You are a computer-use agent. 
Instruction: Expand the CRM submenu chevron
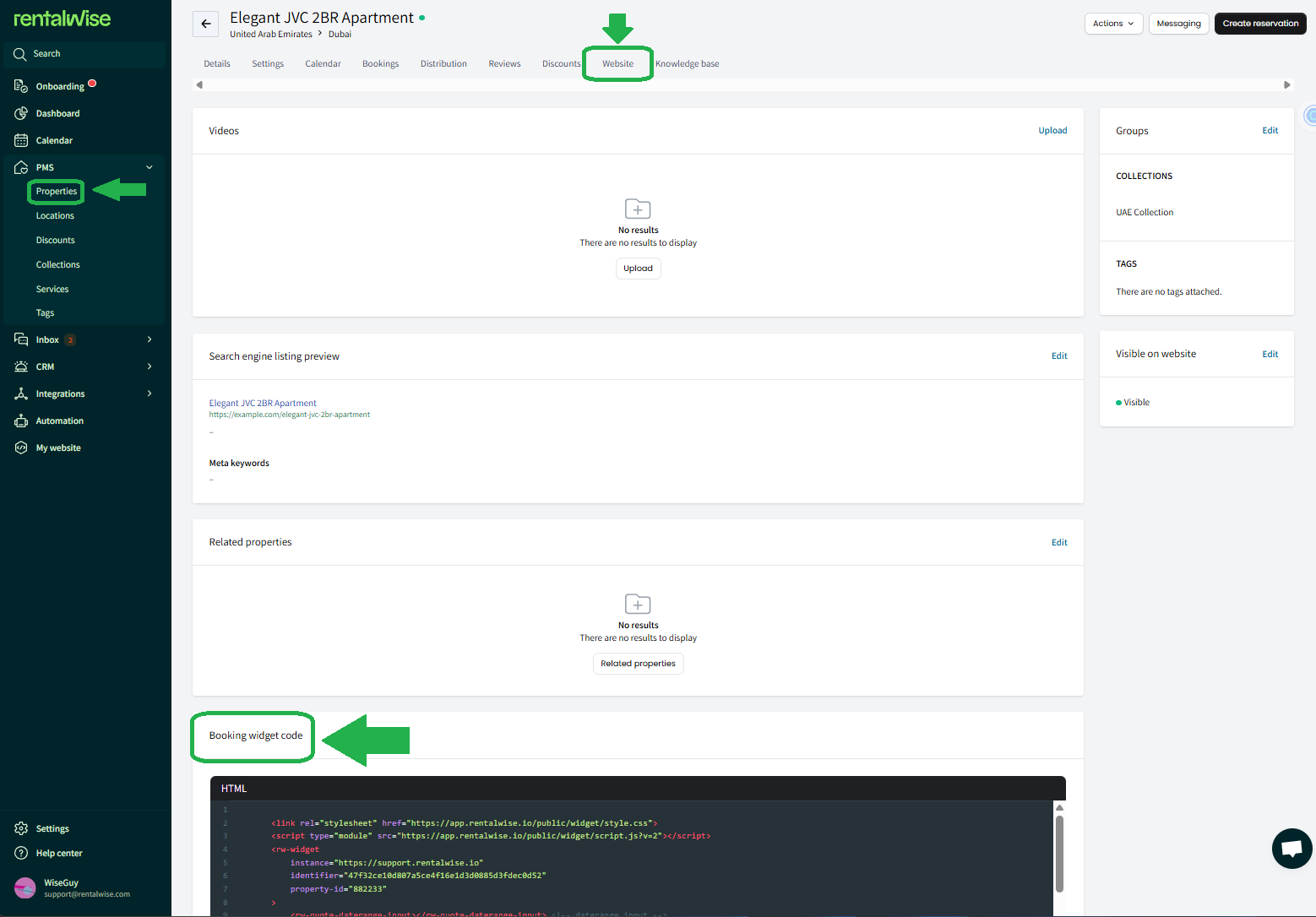pyautogui.click(x=150, y=366)
